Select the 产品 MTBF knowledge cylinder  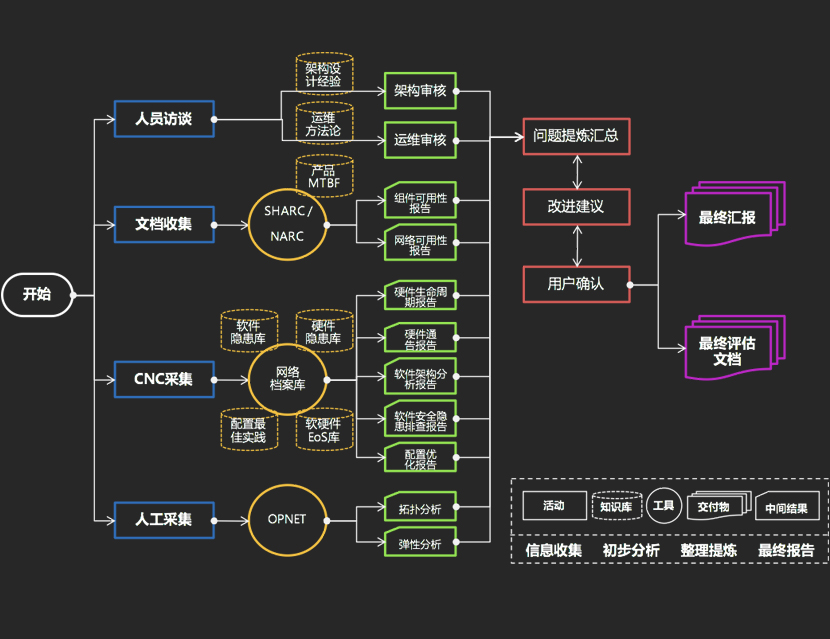pos(324,176)
